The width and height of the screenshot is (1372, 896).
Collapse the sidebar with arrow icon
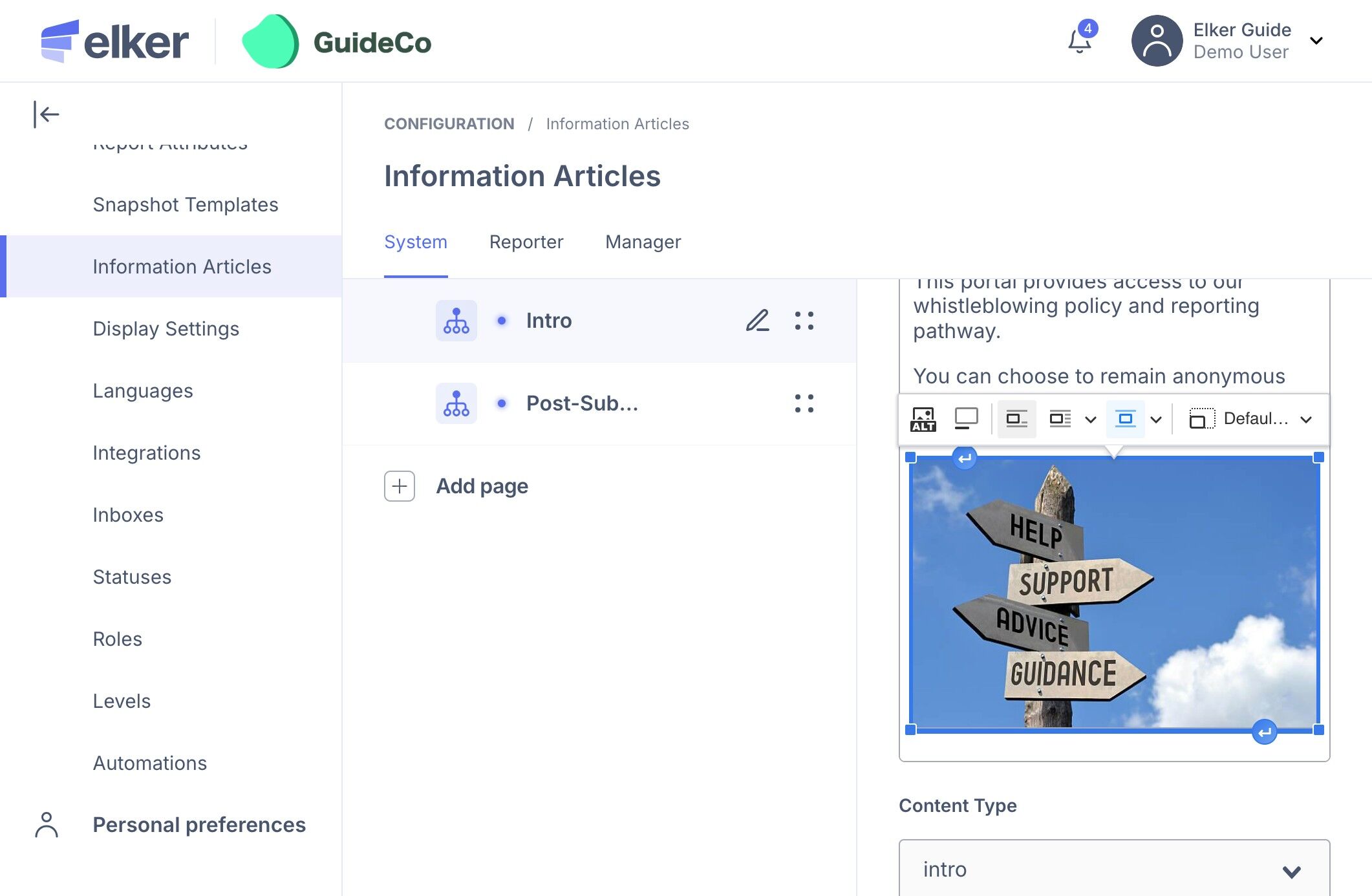coord(47,114)
